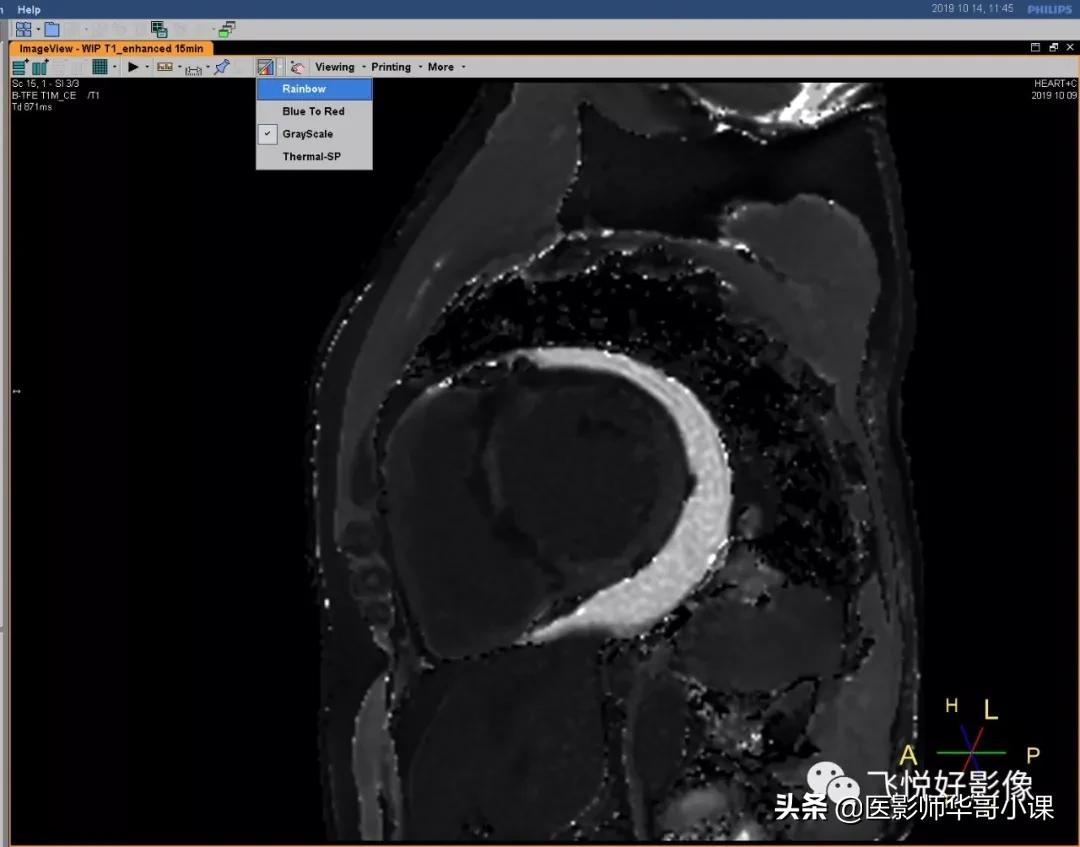Select the ImageView WIP T1_enhanced tab
The height and width of the screenshot is (847, 1080).
tap(110, 48)
